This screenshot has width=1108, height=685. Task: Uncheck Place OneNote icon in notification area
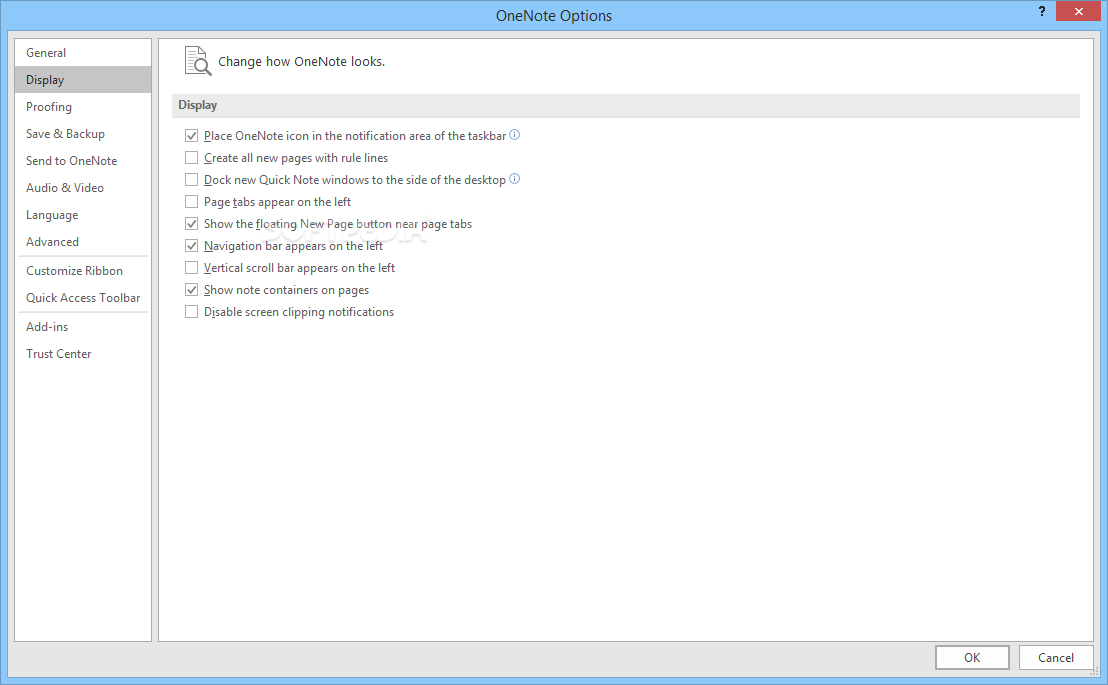191,136
